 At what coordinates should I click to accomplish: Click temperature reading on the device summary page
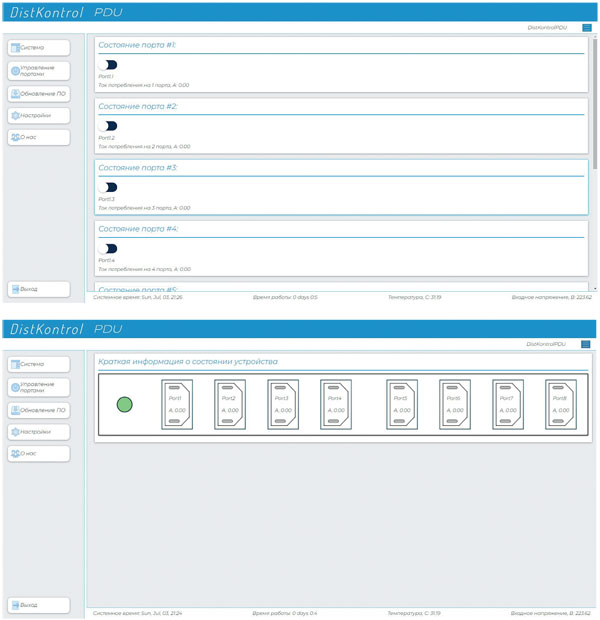[x=414, y=613]
